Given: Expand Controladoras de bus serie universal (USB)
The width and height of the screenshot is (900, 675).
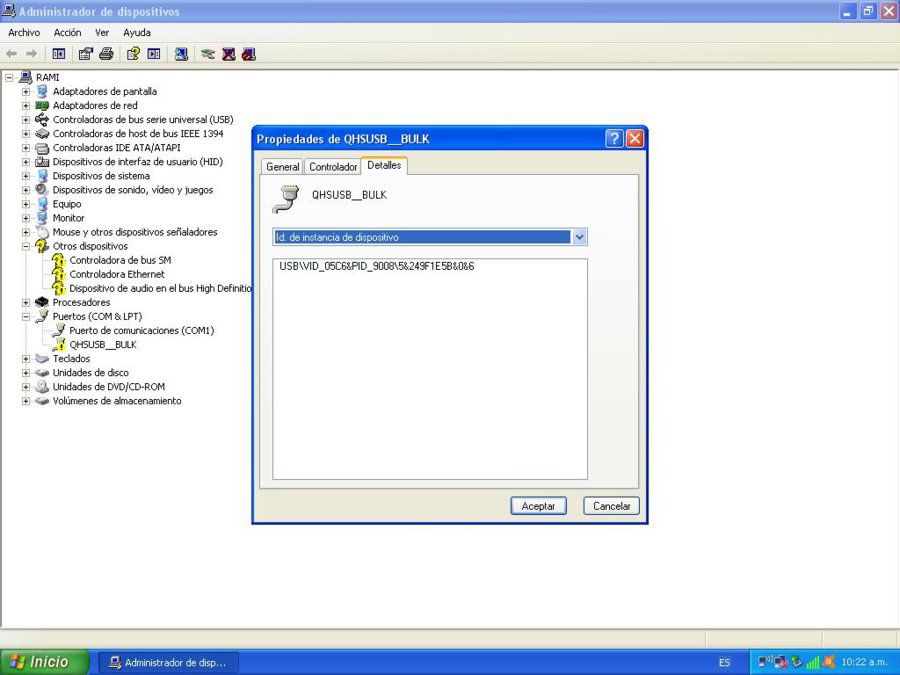Looking at the screenshot, I should coord(26,119).
